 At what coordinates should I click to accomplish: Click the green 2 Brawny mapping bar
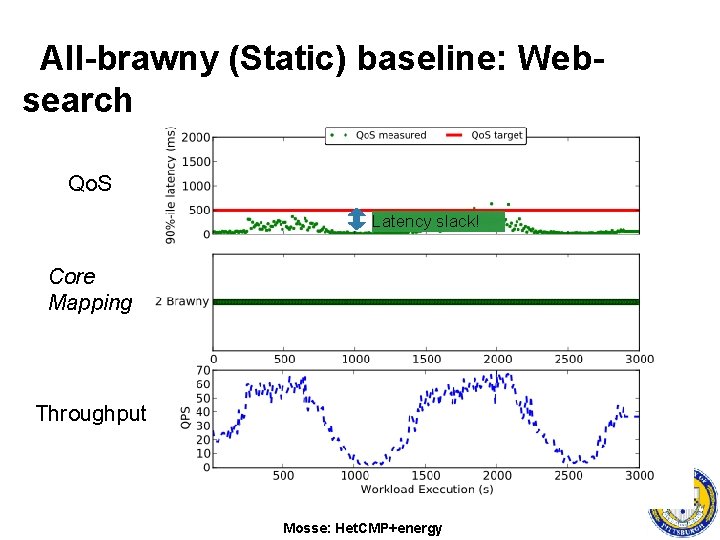pyautogui.click(x=426, y=302)
